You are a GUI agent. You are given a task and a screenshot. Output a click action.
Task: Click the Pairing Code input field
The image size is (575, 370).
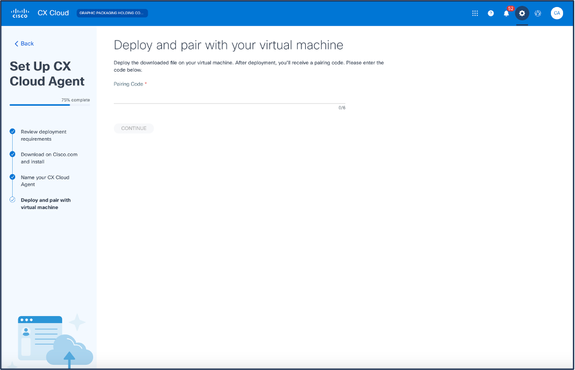229,97
